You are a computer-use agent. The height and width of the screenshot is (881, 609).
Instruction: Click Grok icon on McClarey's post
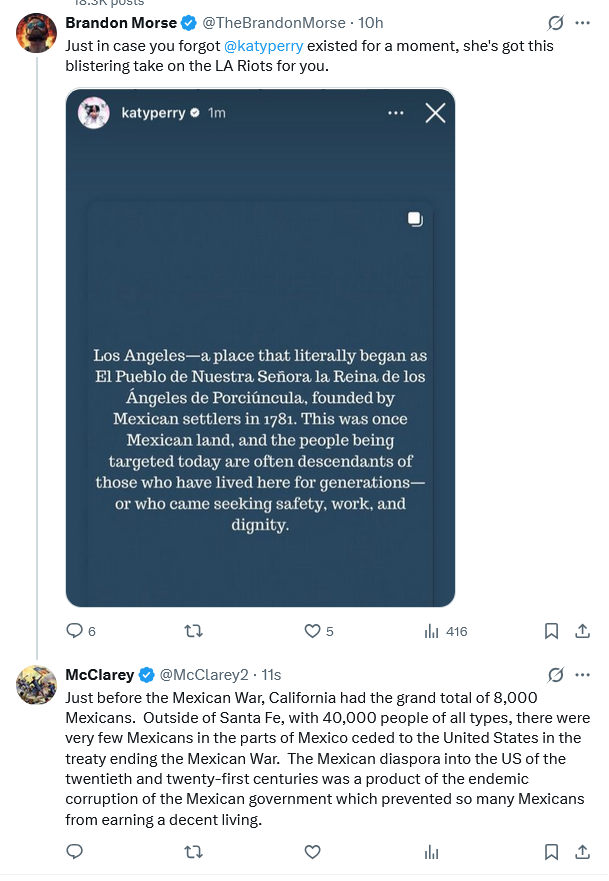[x=556, y=675]
